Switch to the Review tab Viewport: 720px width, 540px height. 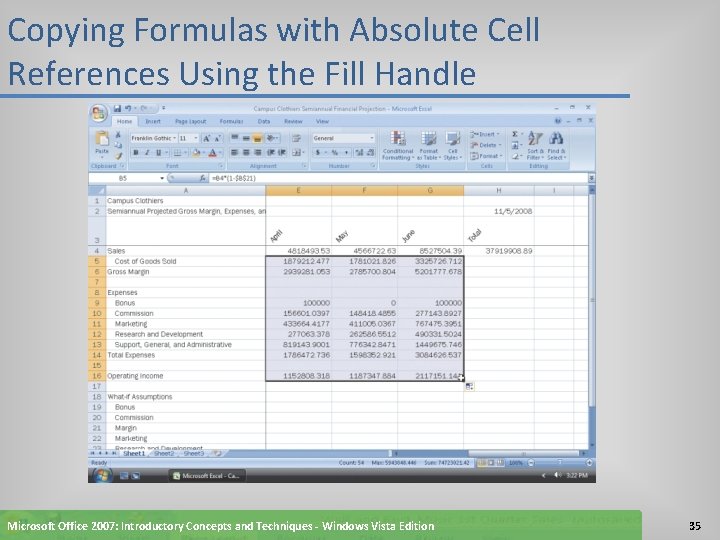pyautogui.click(x=293, y=121)
